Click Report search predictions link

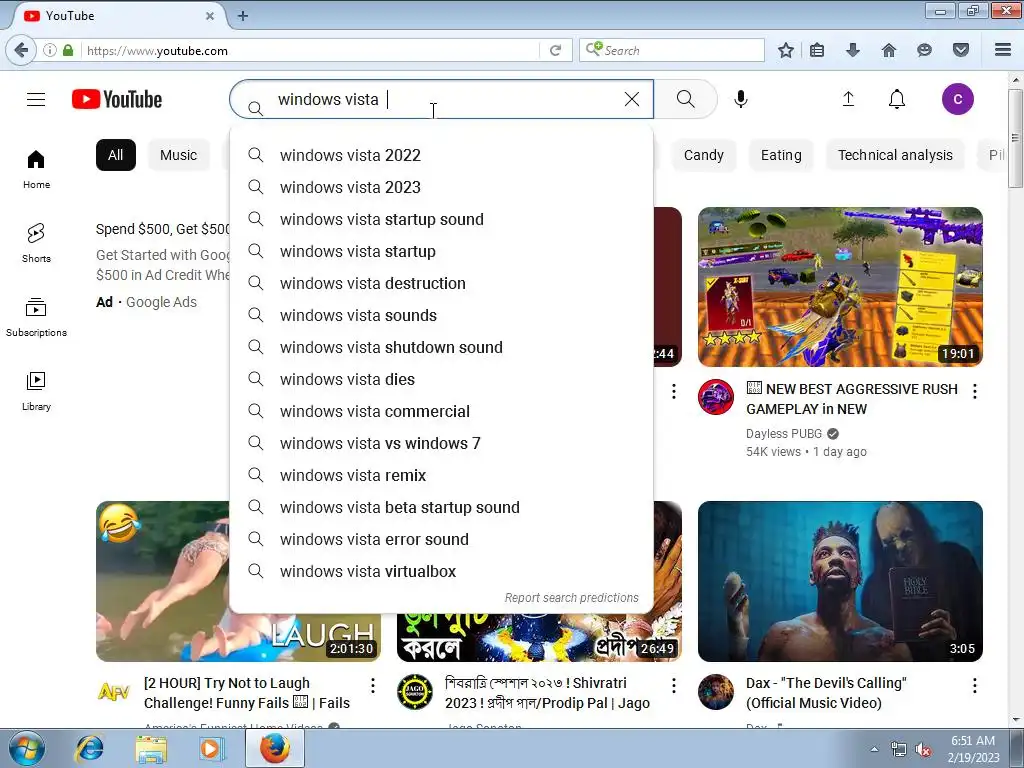571,598
